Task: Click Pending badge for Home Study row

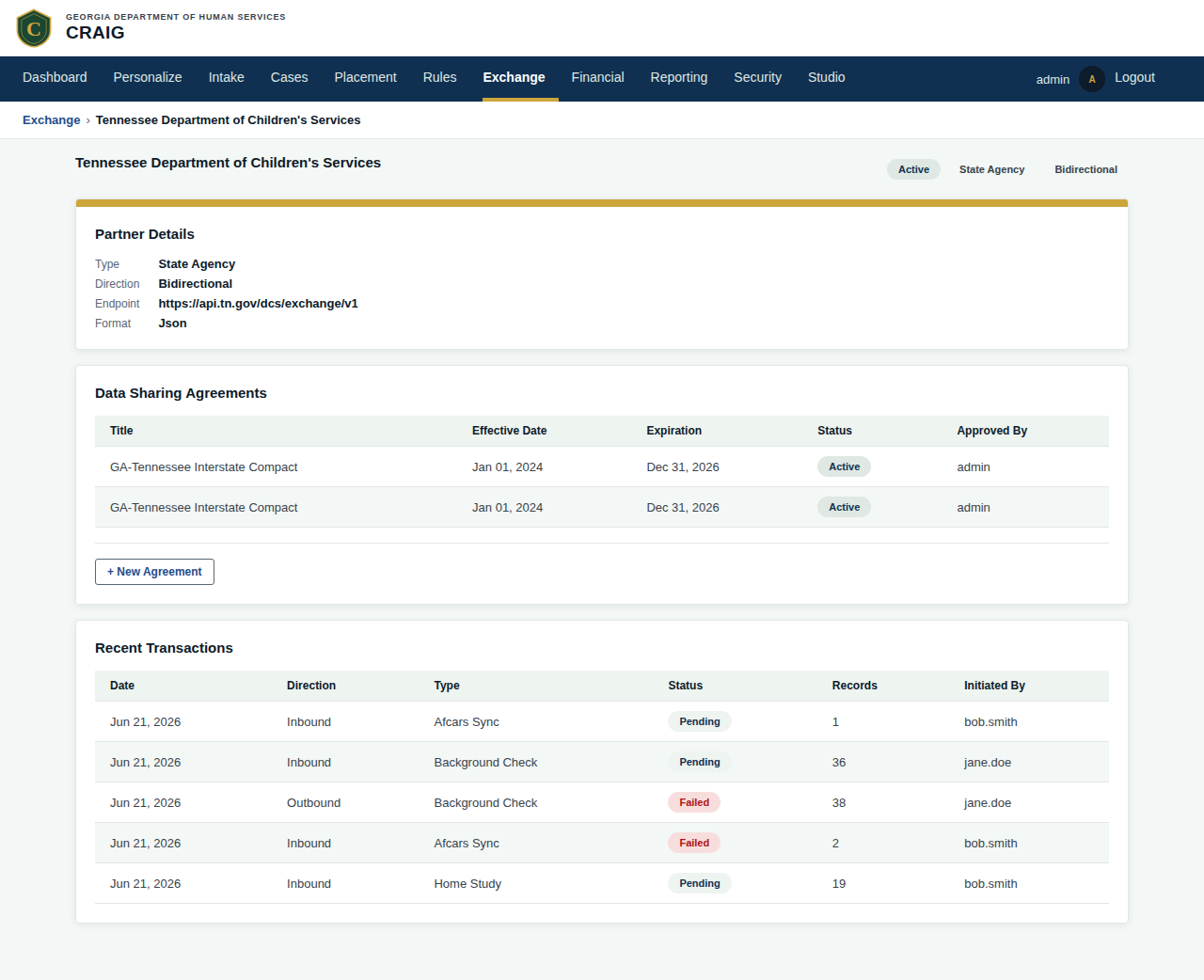Action: point(700,883)
